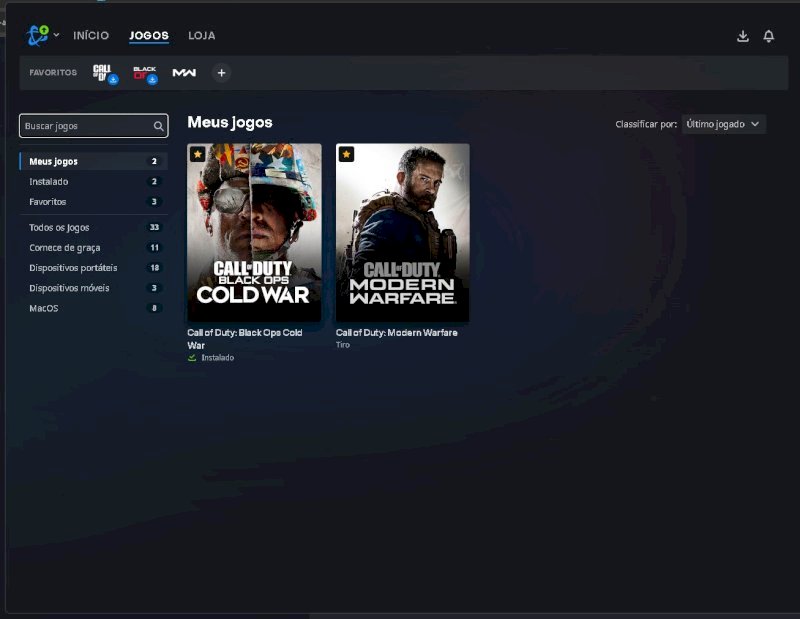
Task: Select the Call of Duty favorite icon
Action: click(103, 72)
